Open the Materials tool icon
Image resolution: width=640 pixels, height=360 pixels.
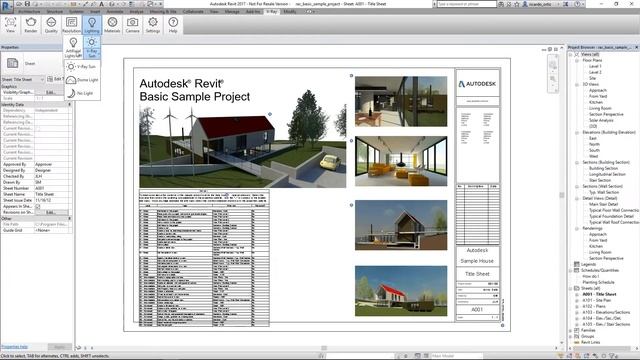coord(112,24)
